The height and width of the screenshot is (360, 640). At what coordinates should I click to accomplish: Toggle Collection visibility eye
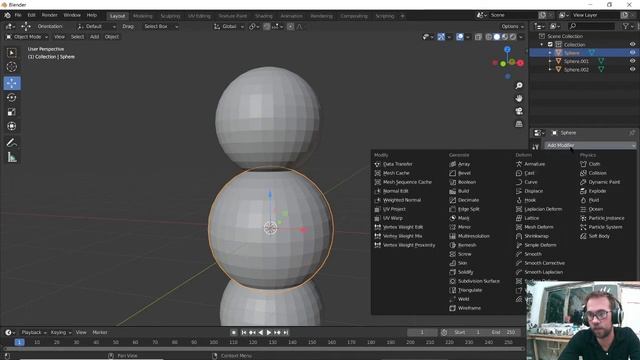[x=632, y=44]
